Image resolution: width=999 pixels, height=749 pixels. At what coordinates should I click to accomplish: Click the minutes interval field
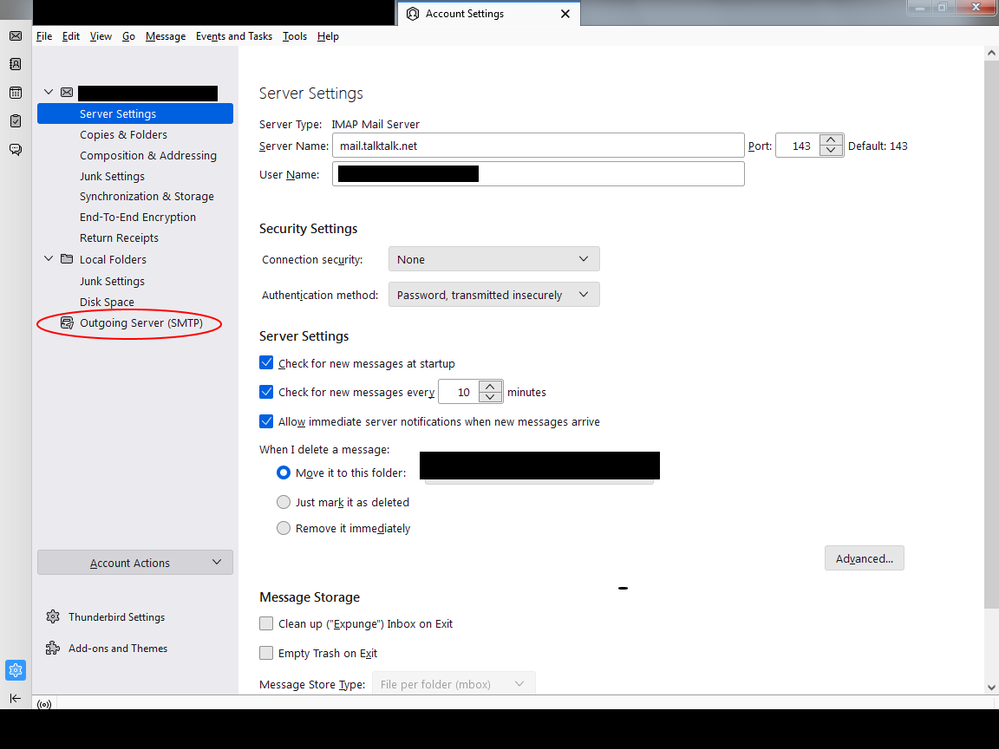pyautogui.click(x=459, y=392)
